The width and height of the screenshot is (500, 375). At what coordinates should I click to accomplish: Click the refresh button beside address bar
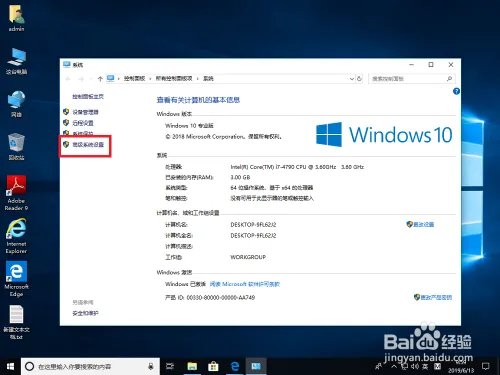tap(359, 79)
